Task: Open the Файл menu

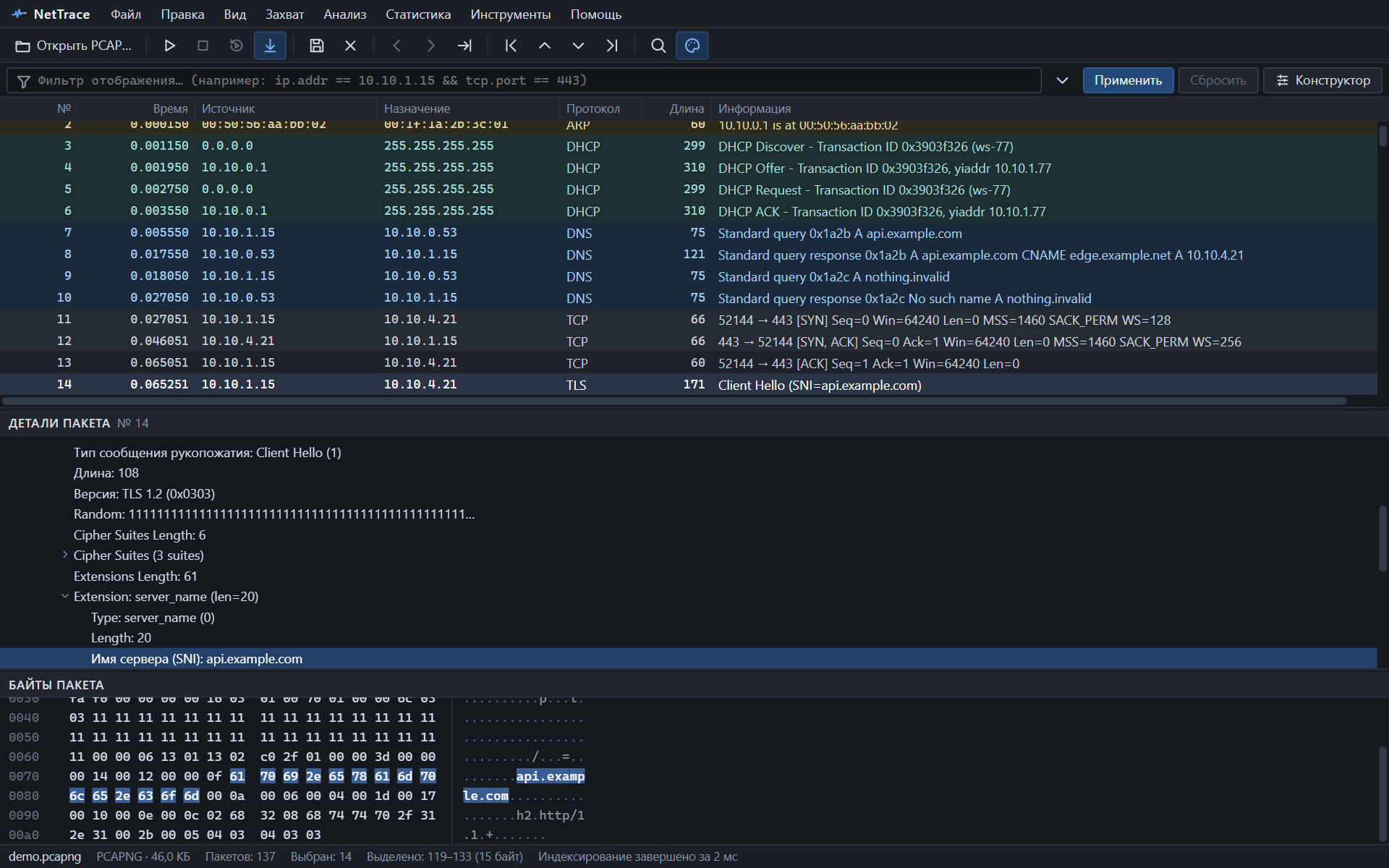Action: click(x=126, y=14)
